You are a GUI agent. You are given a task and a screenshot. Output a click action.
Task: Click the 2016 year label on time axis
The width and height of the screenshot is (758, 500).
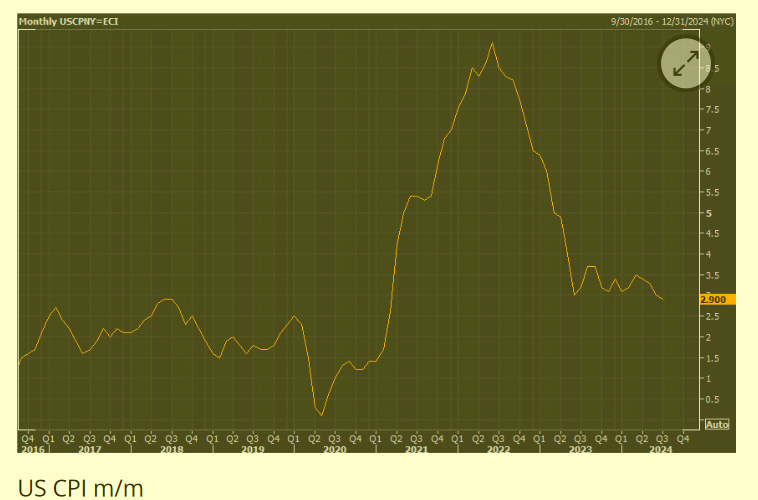[31, 450]
